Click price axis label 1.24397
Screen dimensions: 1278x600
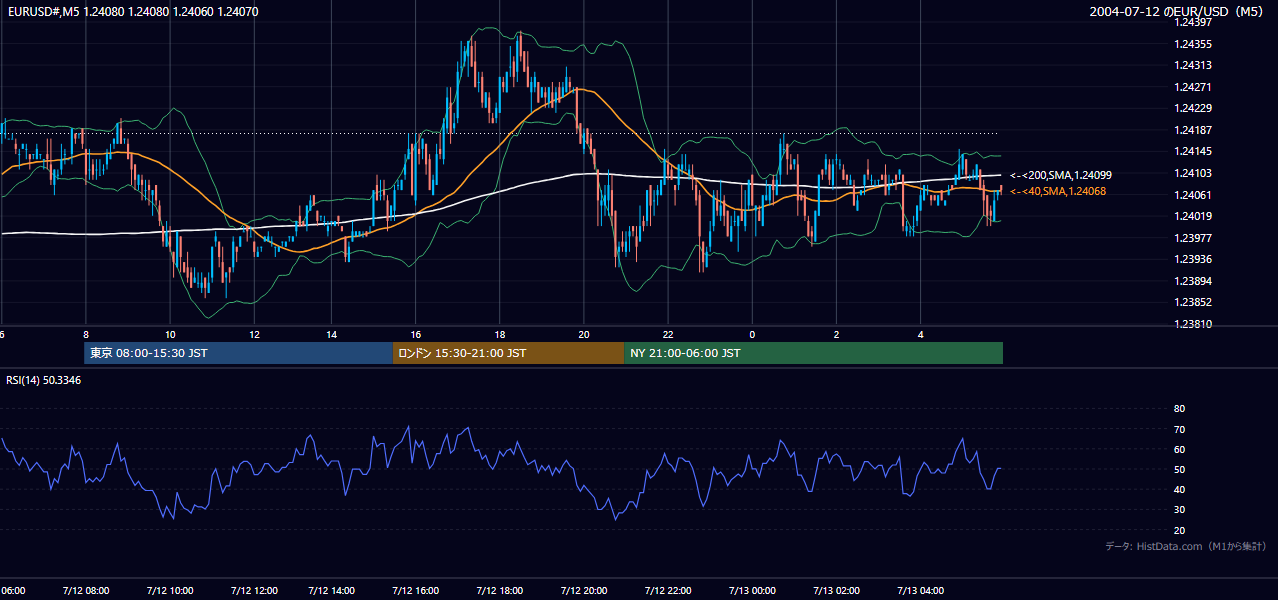click(x=1193, y=22)
